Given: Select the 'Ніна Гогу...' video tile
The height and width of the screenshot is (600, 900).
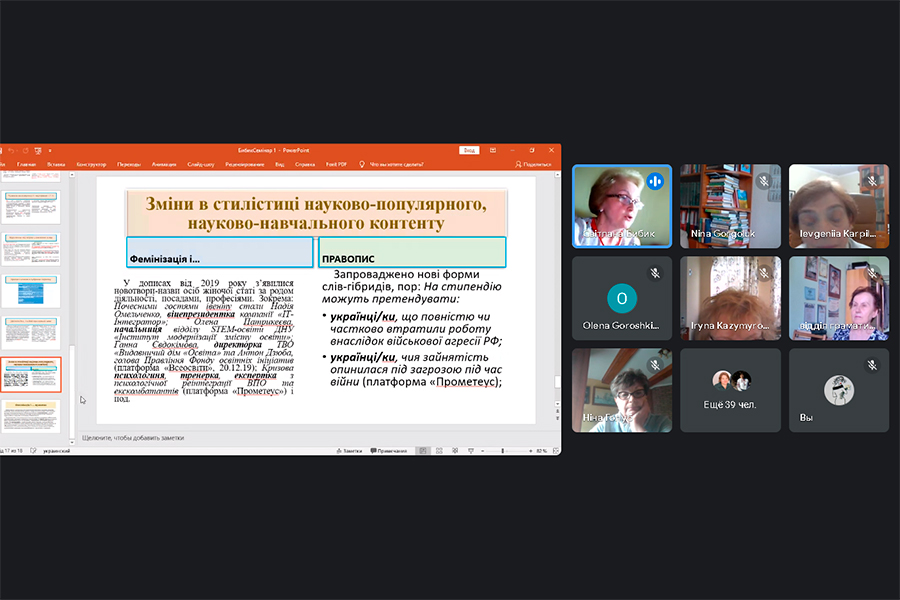Looking at the screenshot, I should click(622, 390).
